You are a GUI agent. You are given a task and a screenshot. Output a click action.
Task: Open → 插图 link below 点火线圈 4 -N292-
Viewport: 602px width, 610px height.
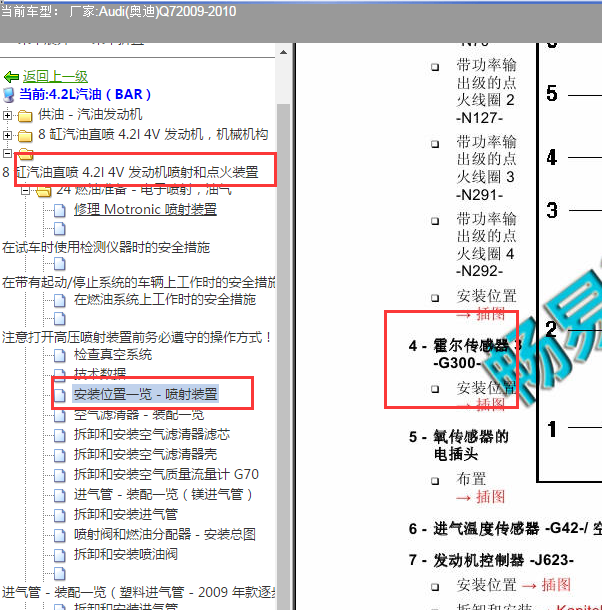(x=481, y=314)
